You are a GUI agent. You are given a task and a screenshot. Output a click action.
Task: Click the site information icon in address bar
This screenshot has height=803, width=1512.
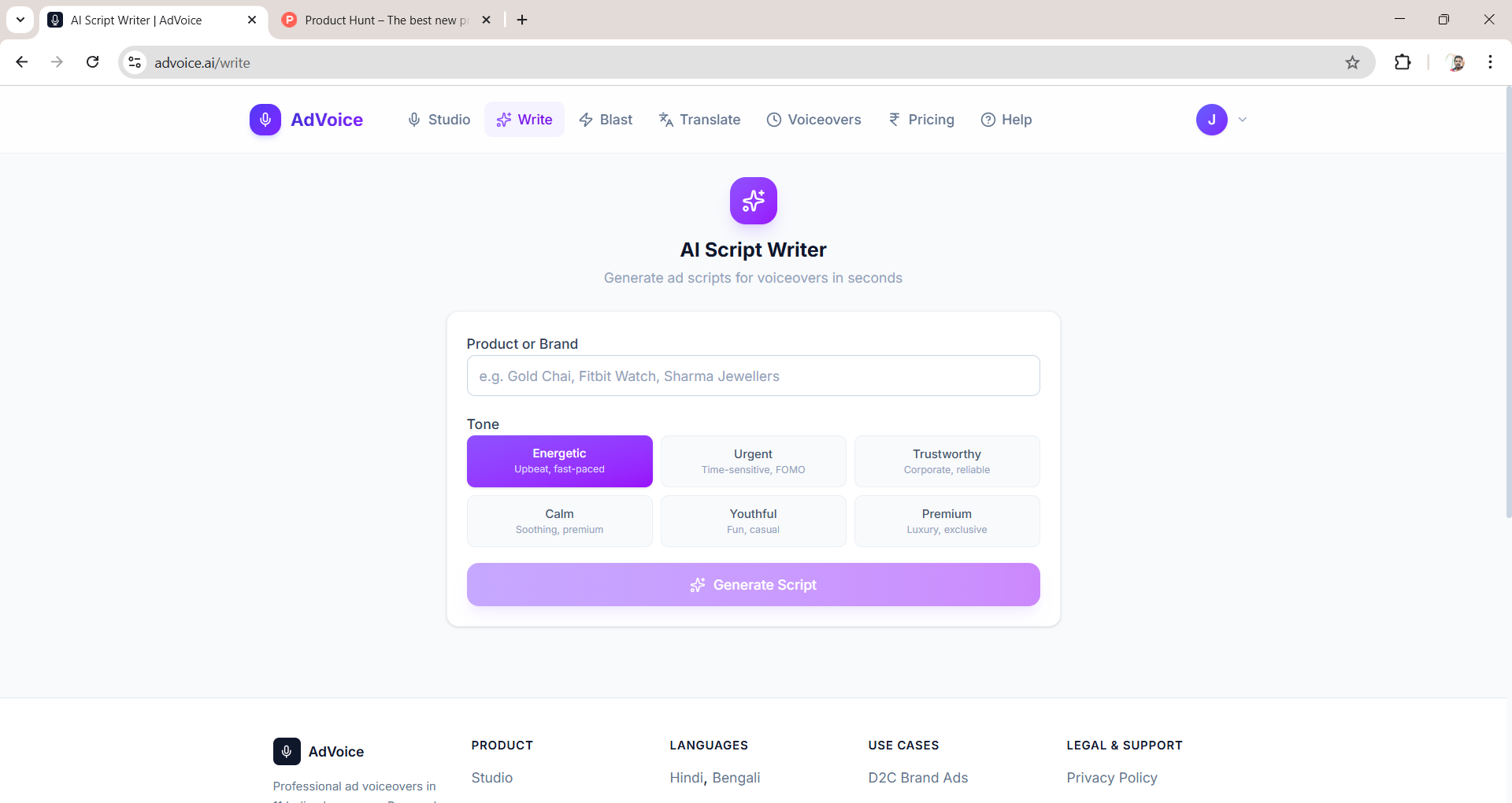[x=135, y=62]
